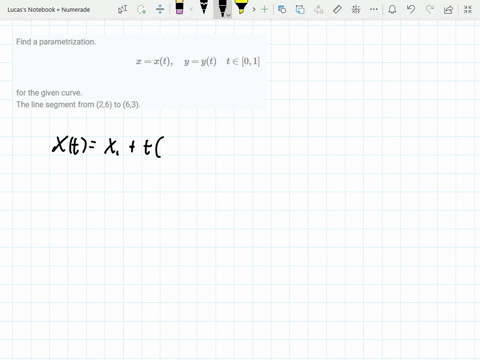This screenshot has width=480, height=360.
Task: Toggle the Ruler tool
Action: 337,9
